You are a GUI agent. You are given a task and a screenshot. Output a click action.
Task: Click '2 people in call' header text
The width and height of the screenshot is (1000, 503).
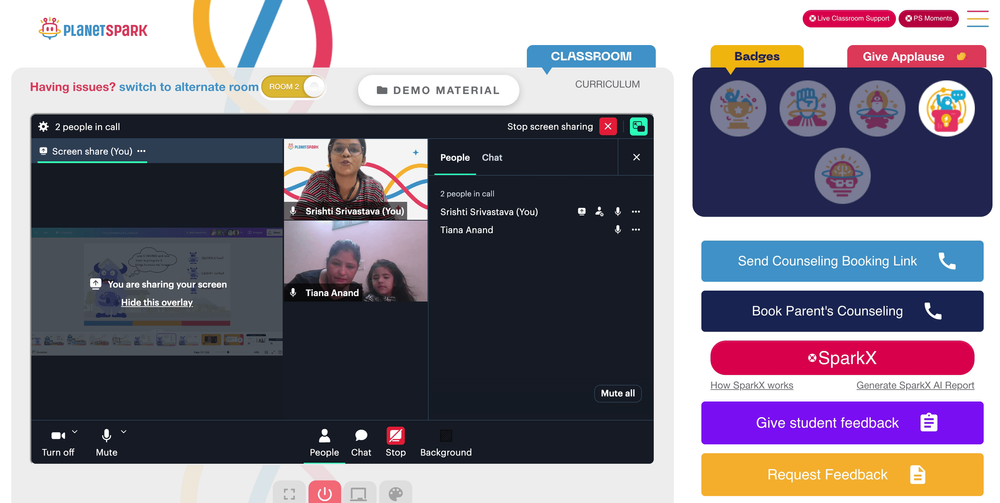(87, 127)
